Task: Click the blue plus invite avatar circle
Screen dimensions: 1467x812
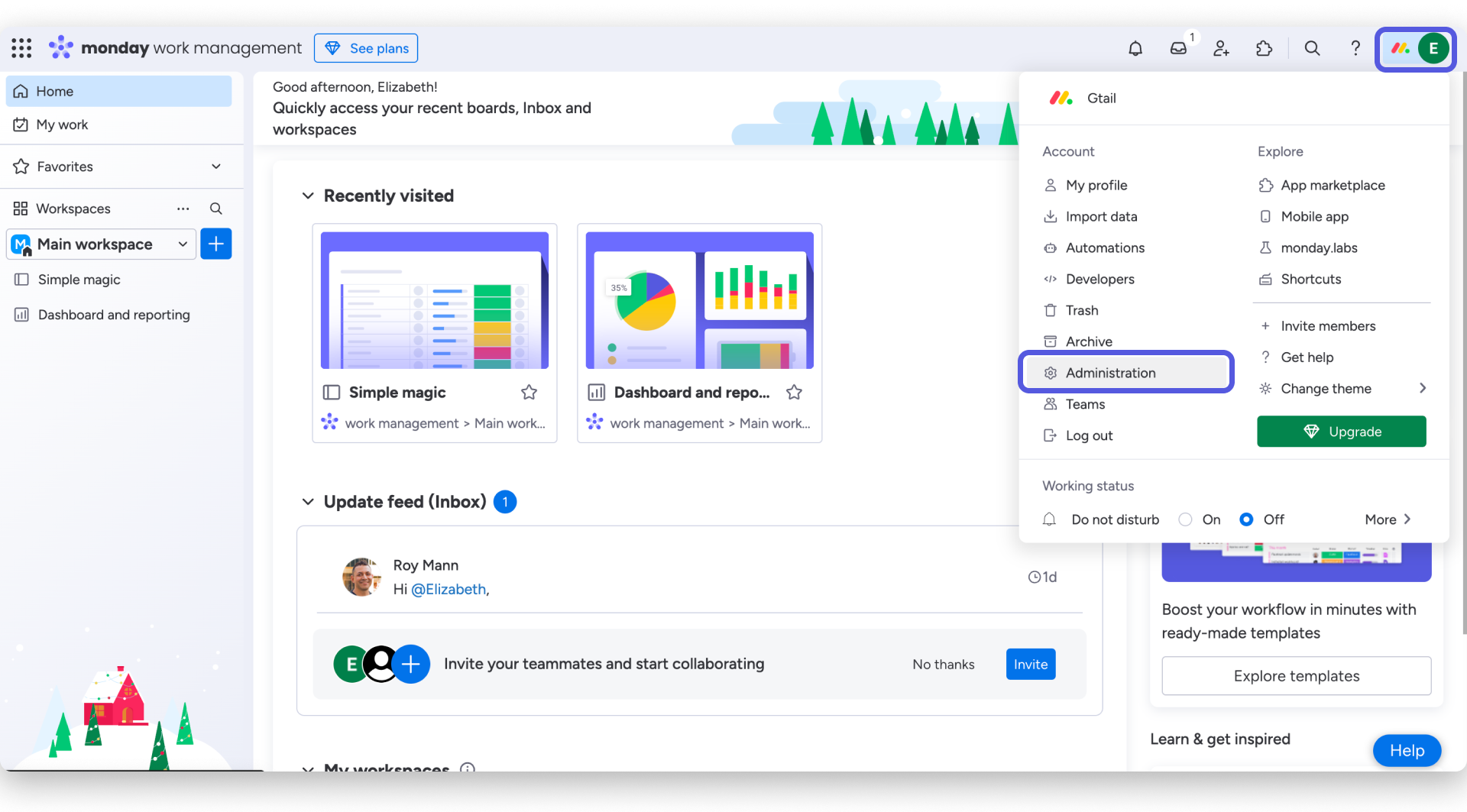Action: point(410,664)
